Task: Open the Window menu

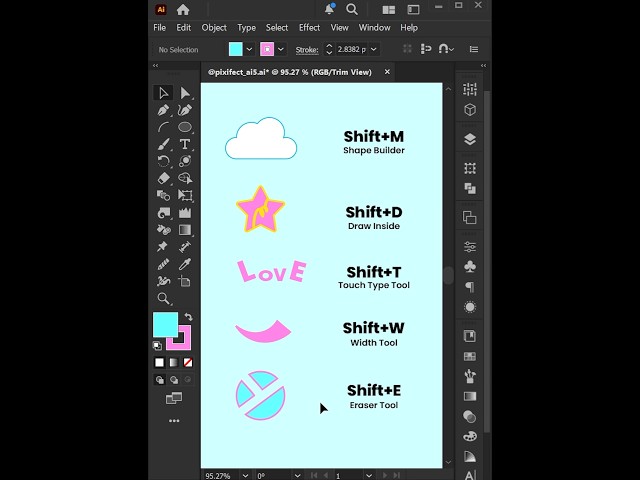Action: pyautogui.click(x=374, y=28)
